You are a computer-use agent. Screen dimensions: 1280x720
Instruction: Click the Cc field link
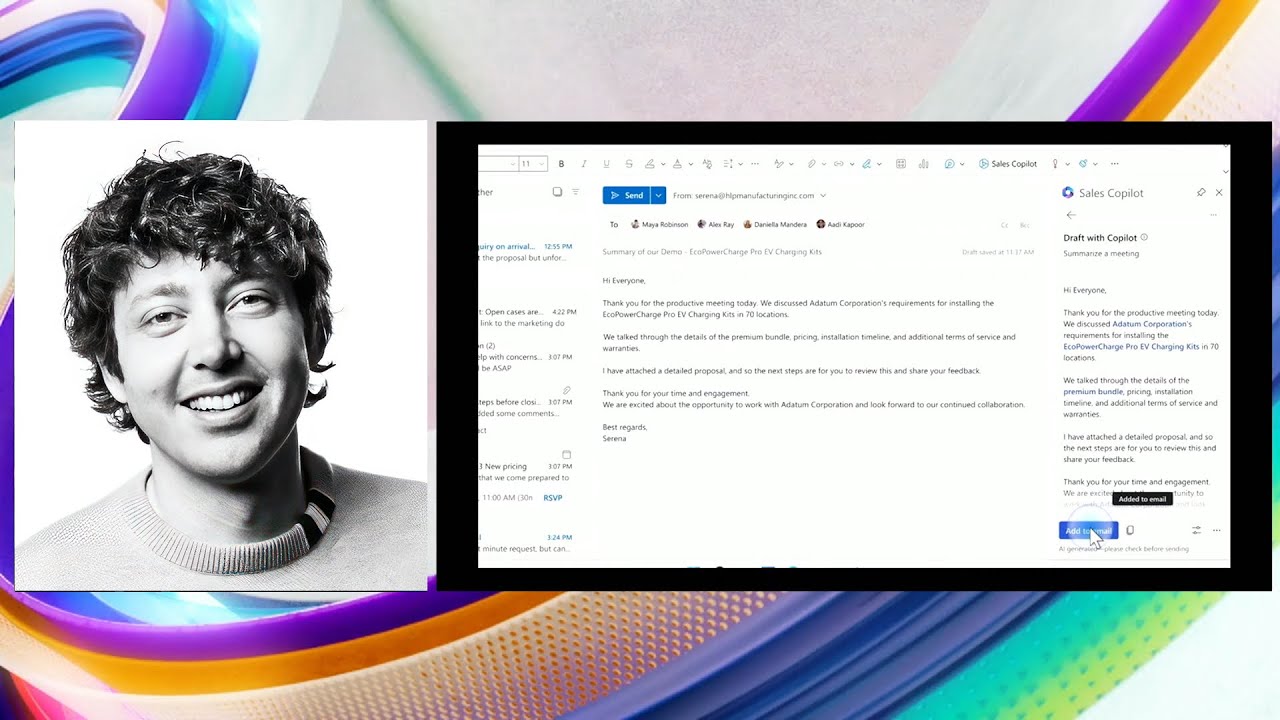click(x=1005, y=225)
